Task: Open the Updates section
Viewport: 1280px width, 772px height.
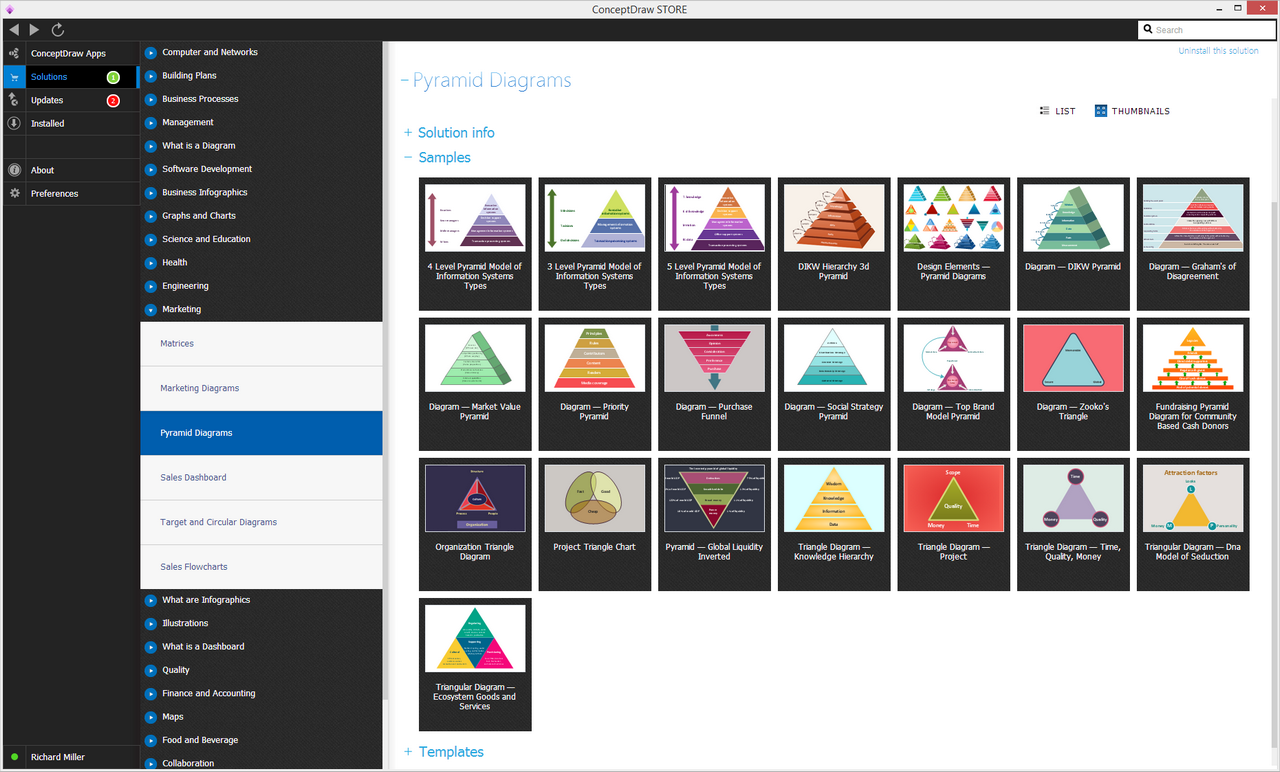Action: click(x=47, y=100)
